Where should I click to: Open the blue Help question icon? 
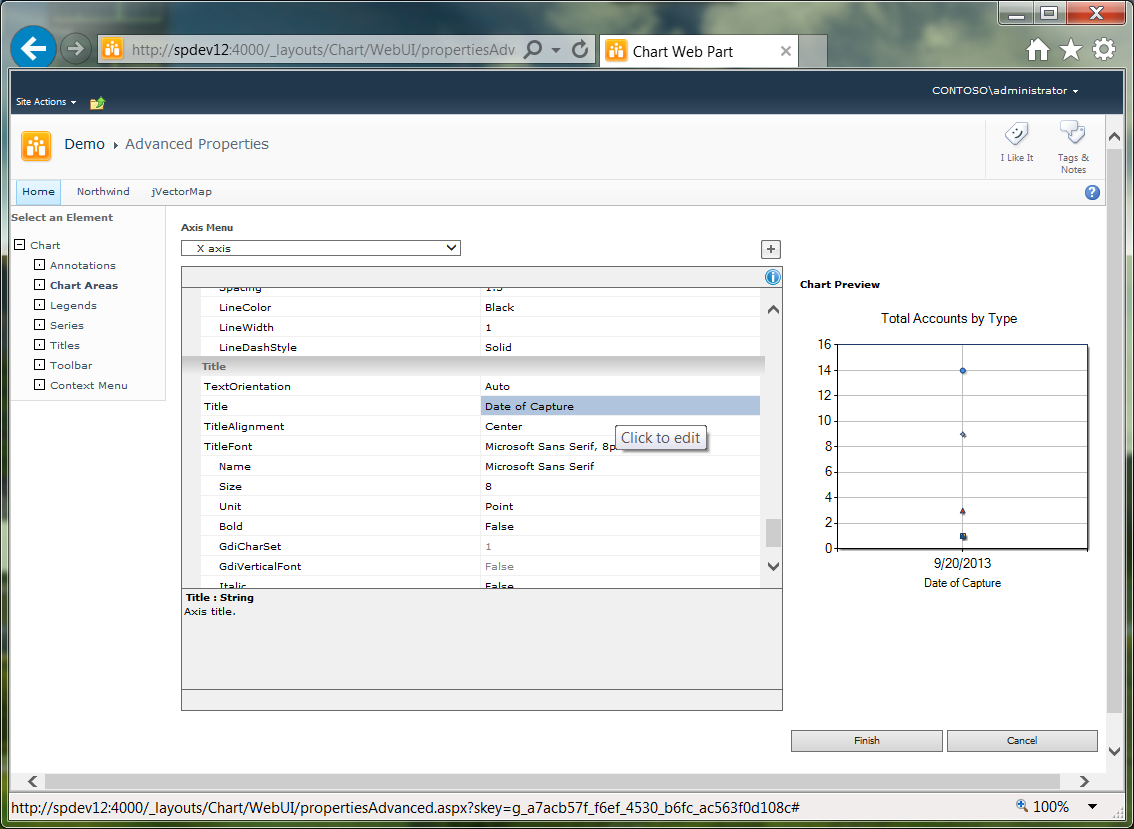tap(1092, 192)
